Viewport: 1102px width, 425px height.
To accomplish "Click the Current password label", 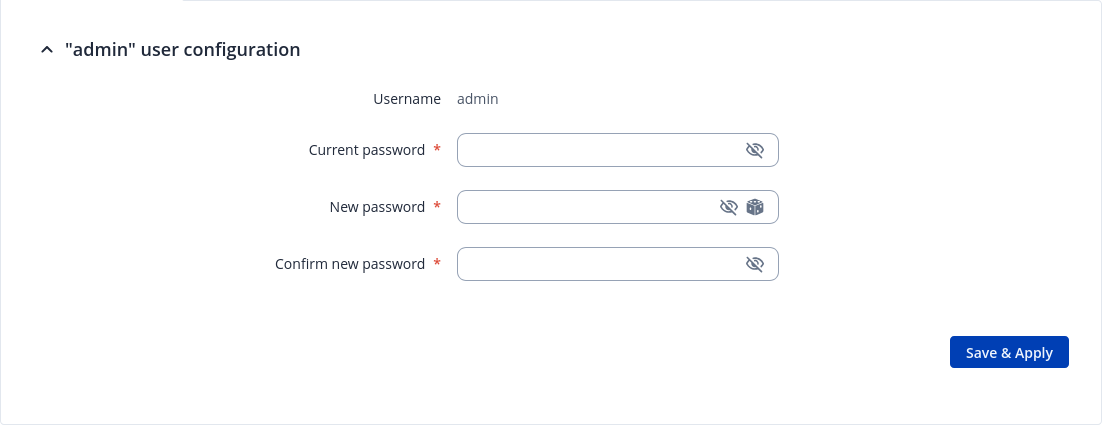I will 366,150.
